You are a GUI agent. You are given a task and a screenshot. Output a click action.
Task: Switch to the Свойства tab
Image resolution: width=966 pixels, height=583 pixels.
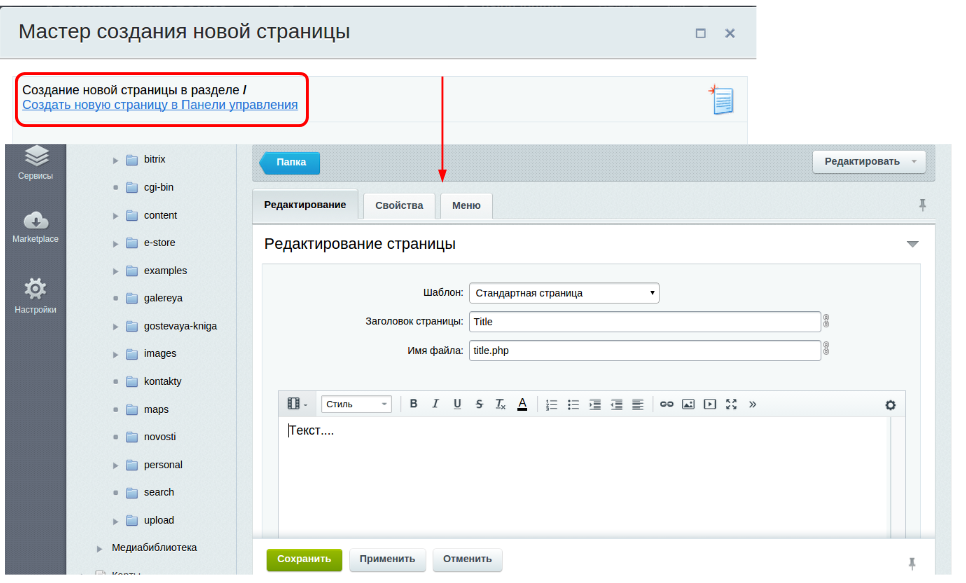399,206
